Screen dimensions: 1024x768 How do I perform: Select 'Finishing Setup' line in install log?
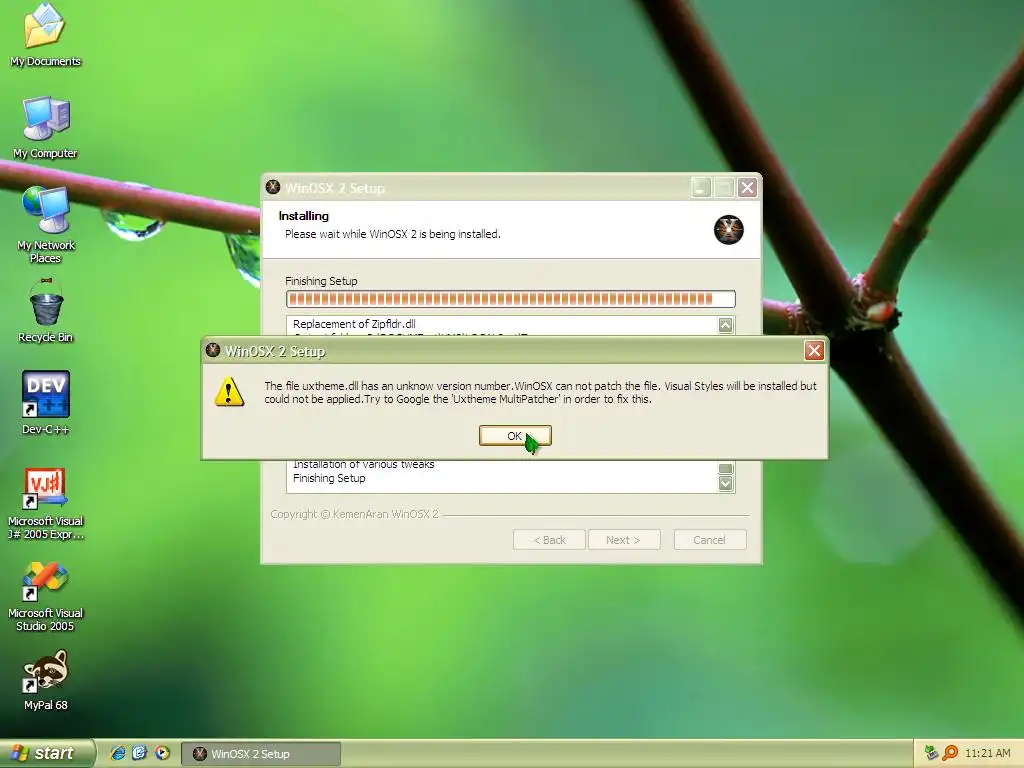pos(329,478)
